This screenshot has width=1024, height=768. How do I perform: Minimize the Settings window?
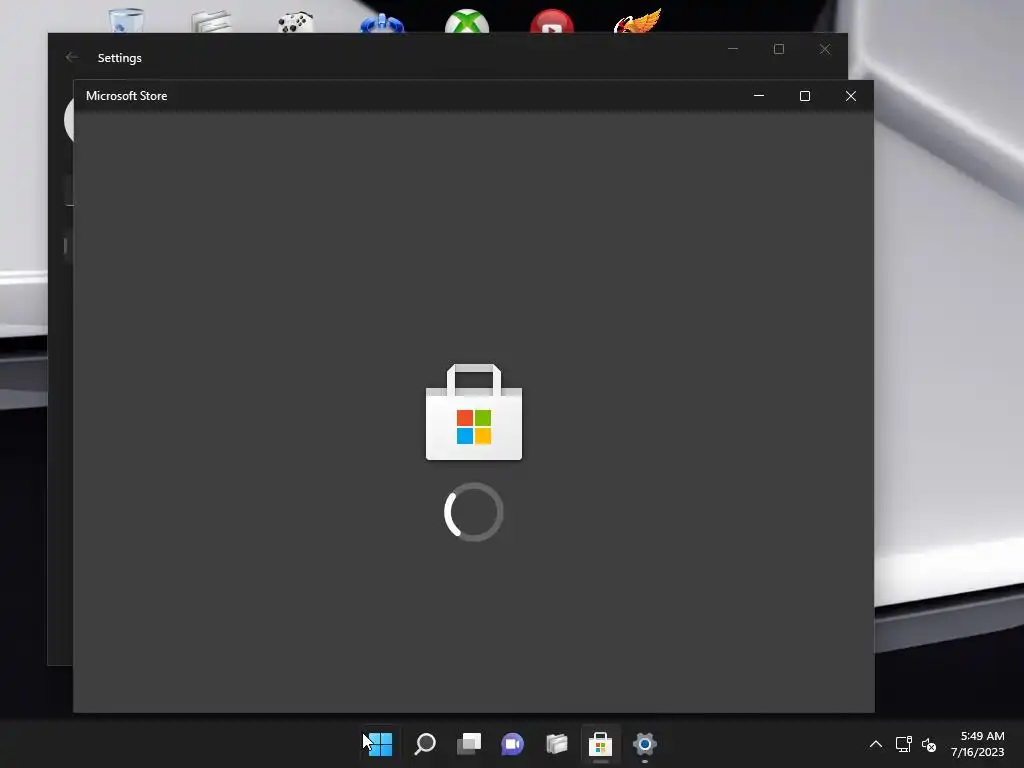[x=733, y=49]
